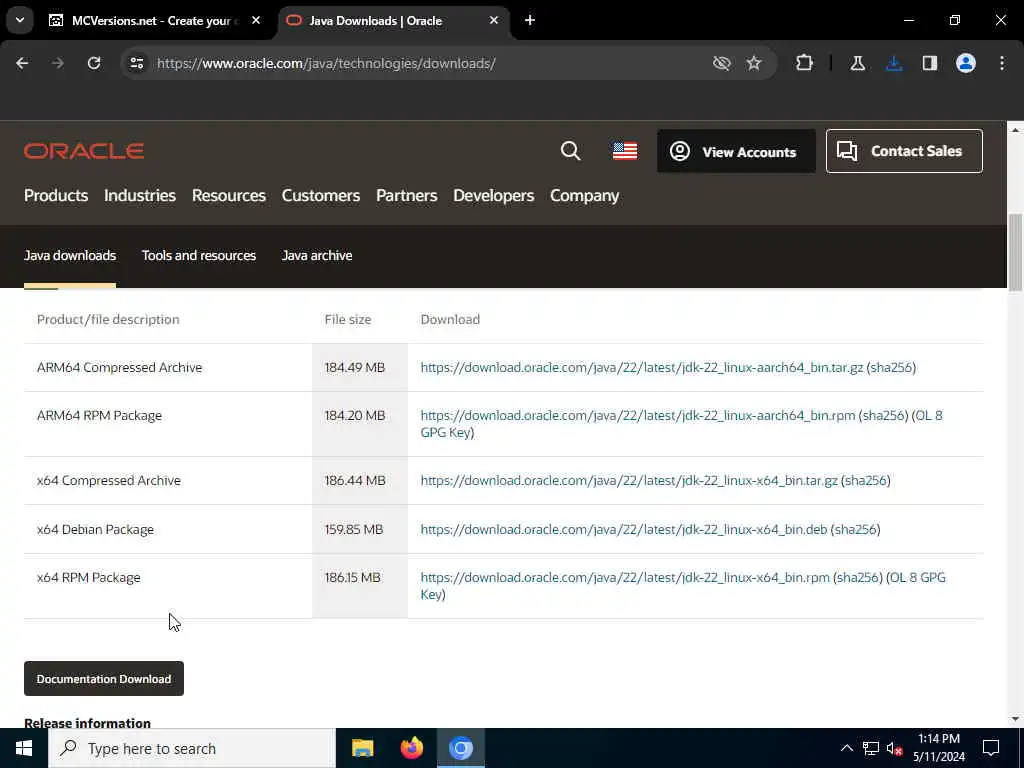This screenshot has width=1024, height=768.
Task: Show hidden system tray icons
Action: coord(846,748)
